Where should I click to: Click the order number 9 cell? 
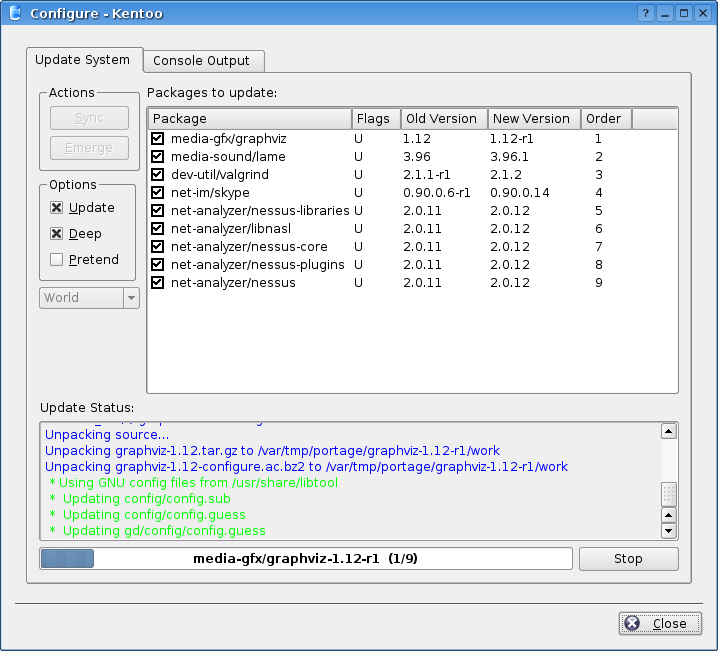coord(598,282)
